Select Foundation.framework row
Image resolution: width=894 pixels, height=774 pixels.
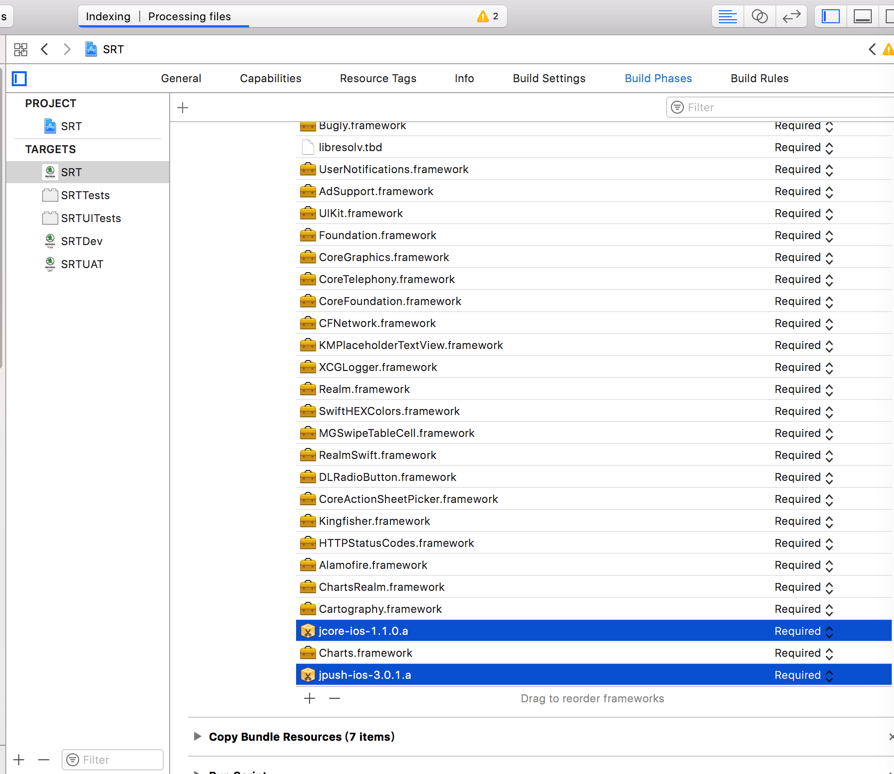(x=594, y=235)
